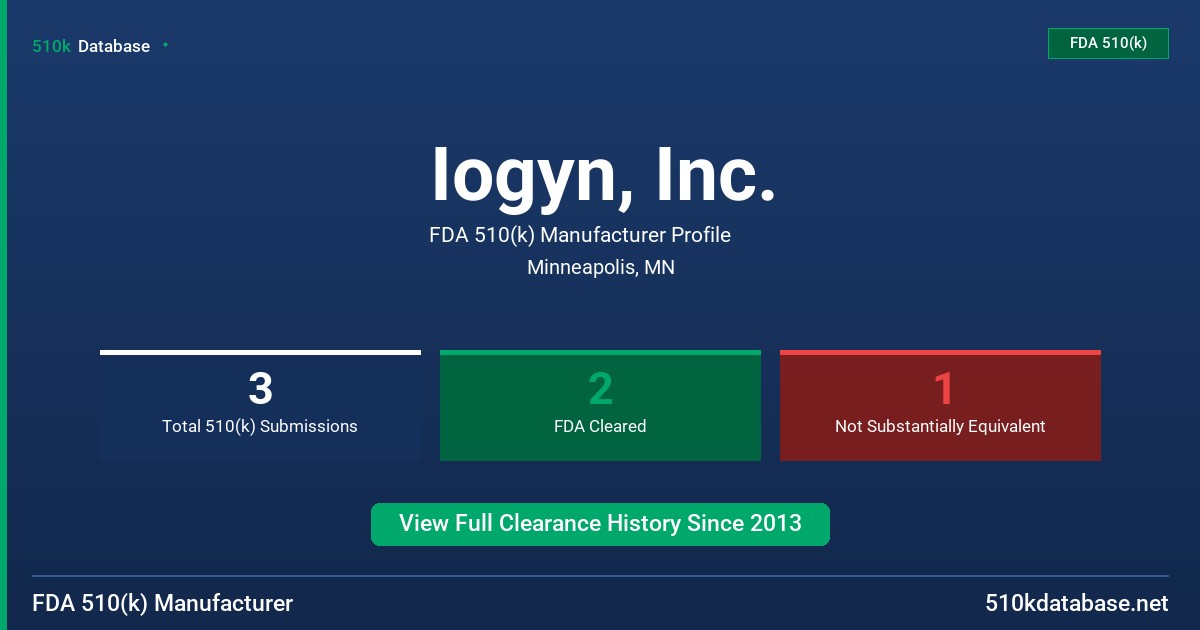Select the FDA 510(k) Manufacturer Profile subtitle
Screen dimensions: 1200x630
580,235
